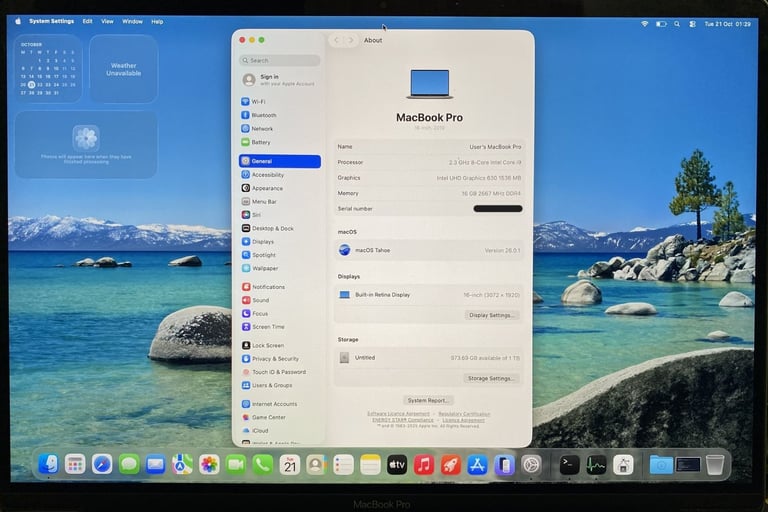Open the Apple menu

pos(18,22)
